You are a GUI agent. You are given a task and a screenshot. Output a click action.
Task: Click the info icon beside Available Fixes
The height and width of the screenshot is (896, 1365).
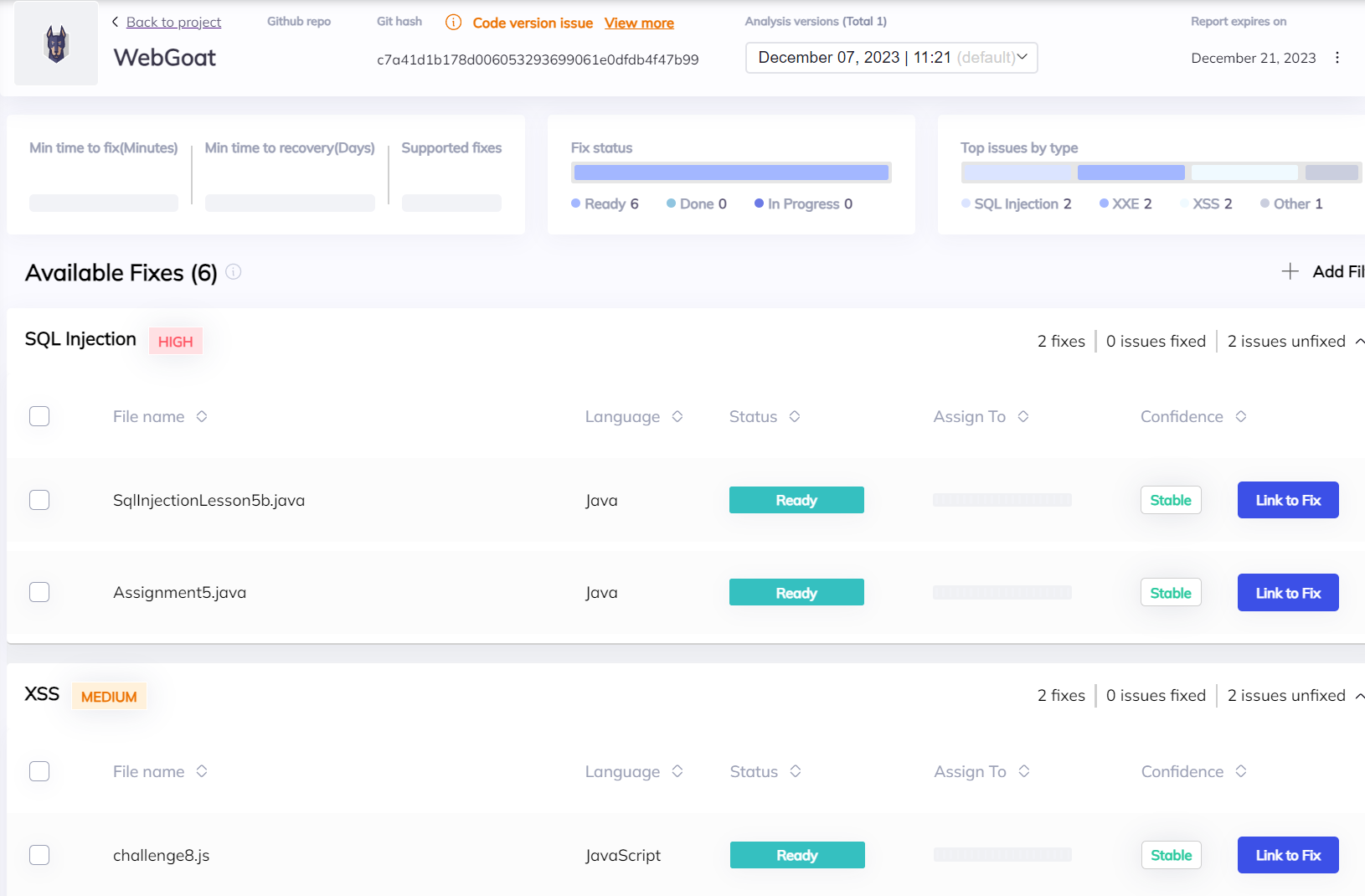click(x=234, y=272)
